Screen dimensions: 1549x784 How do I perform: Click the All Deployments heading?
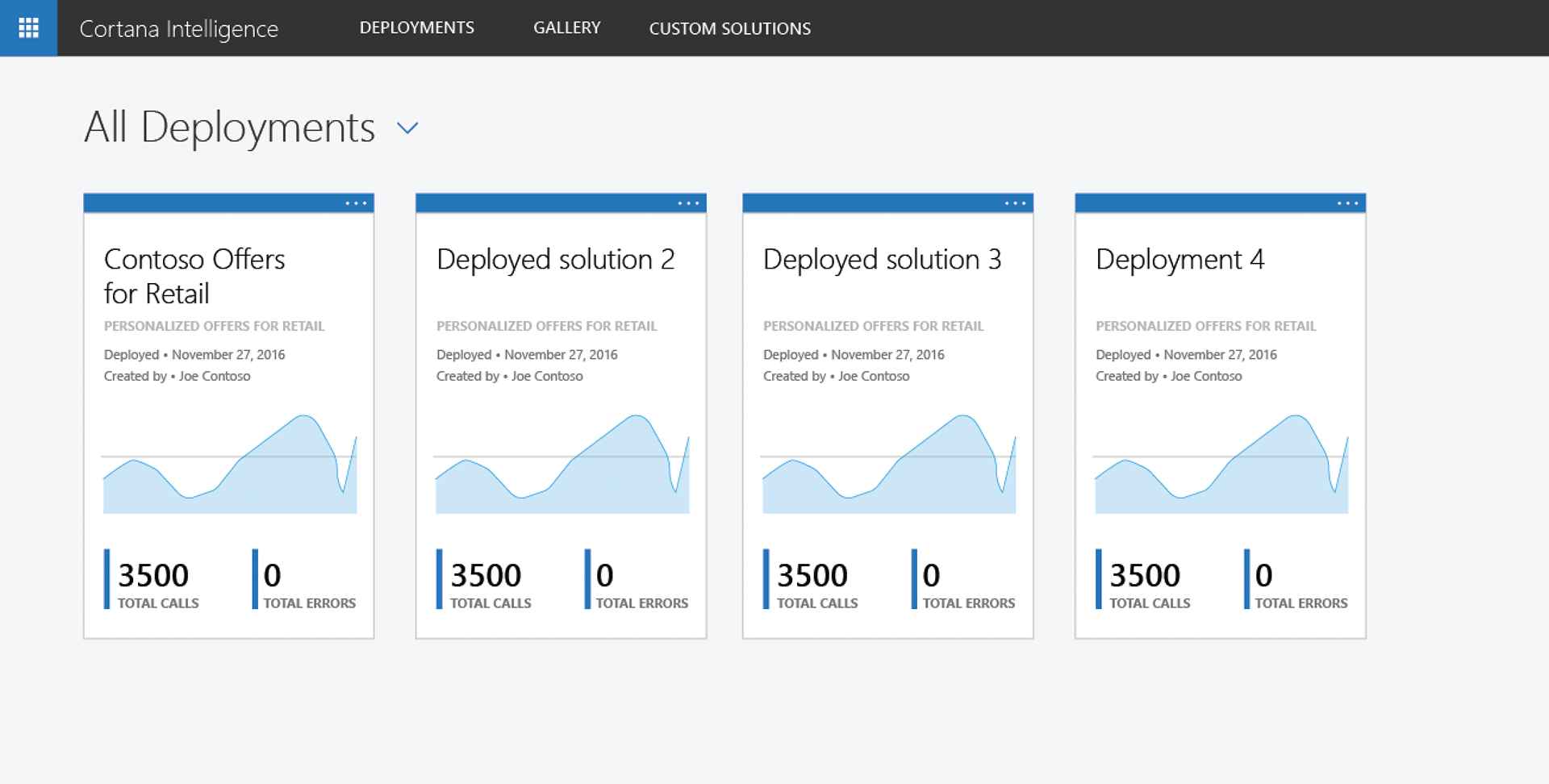pyautogui.click(x=230, y=127)
